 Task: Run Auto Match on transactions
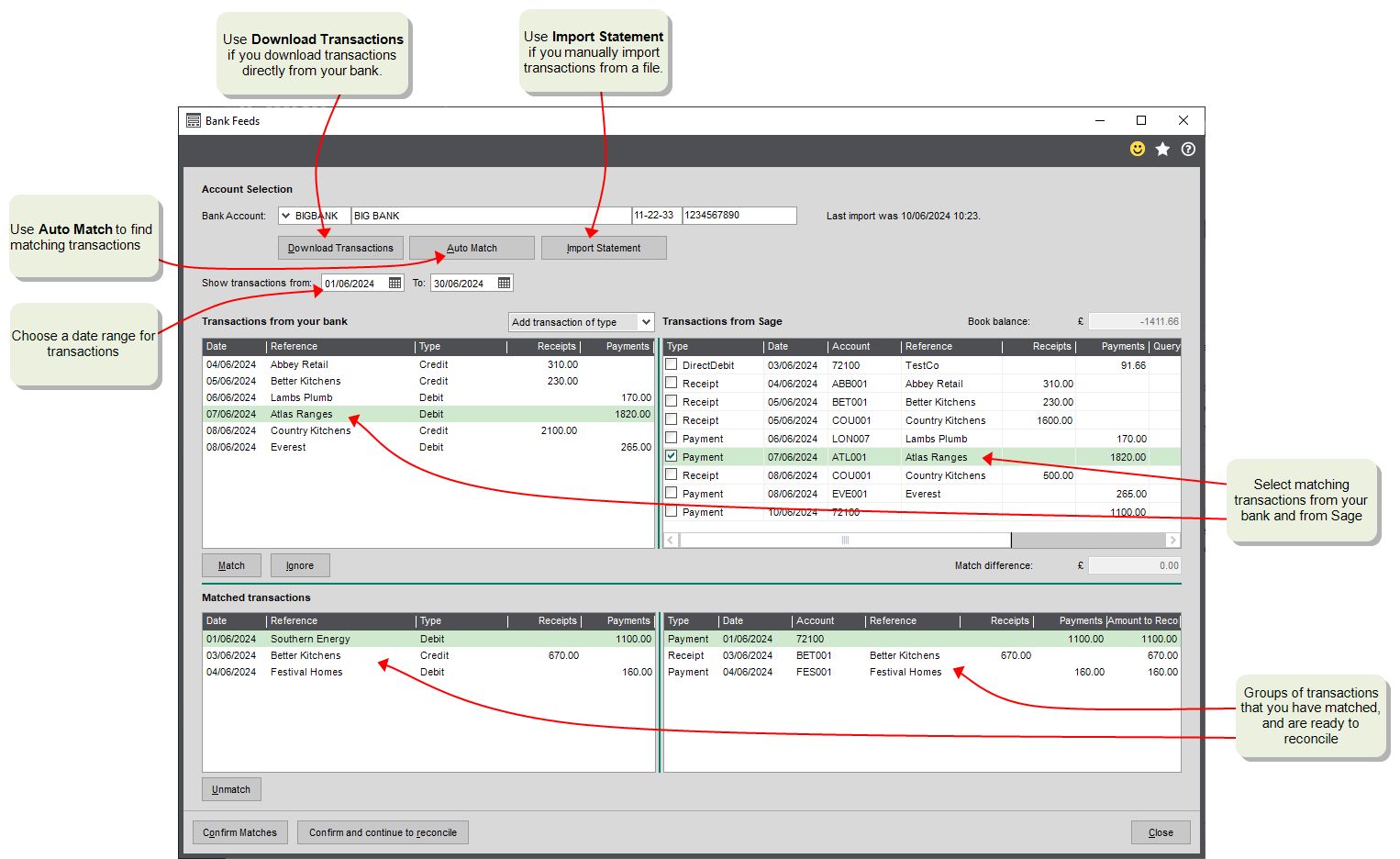pyautogui.click(x=472, y=247)
